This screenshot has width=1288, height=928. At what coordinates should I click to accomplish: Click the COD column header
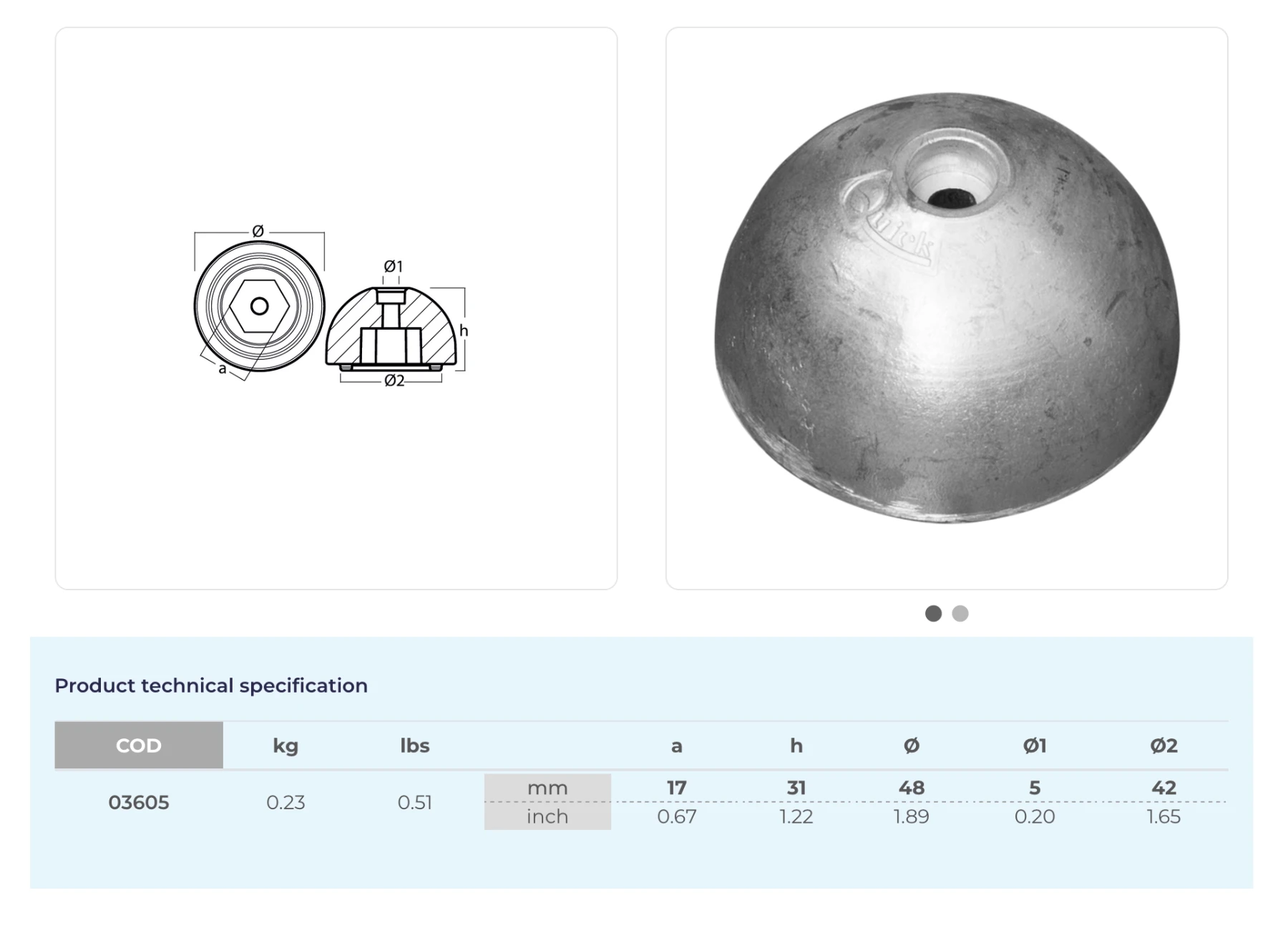[139, 746]
